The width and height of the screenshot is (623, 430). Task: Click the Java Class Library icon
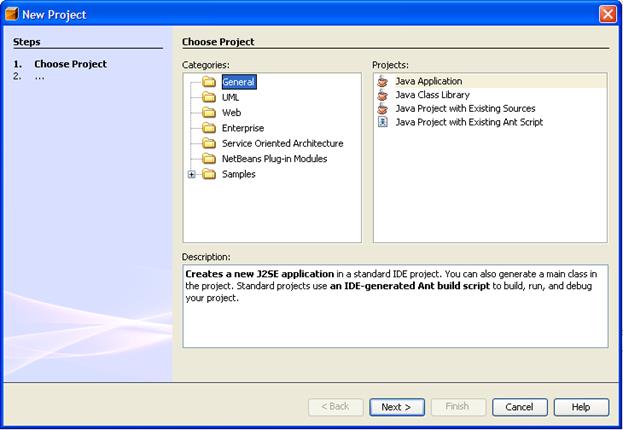point(382,95)
